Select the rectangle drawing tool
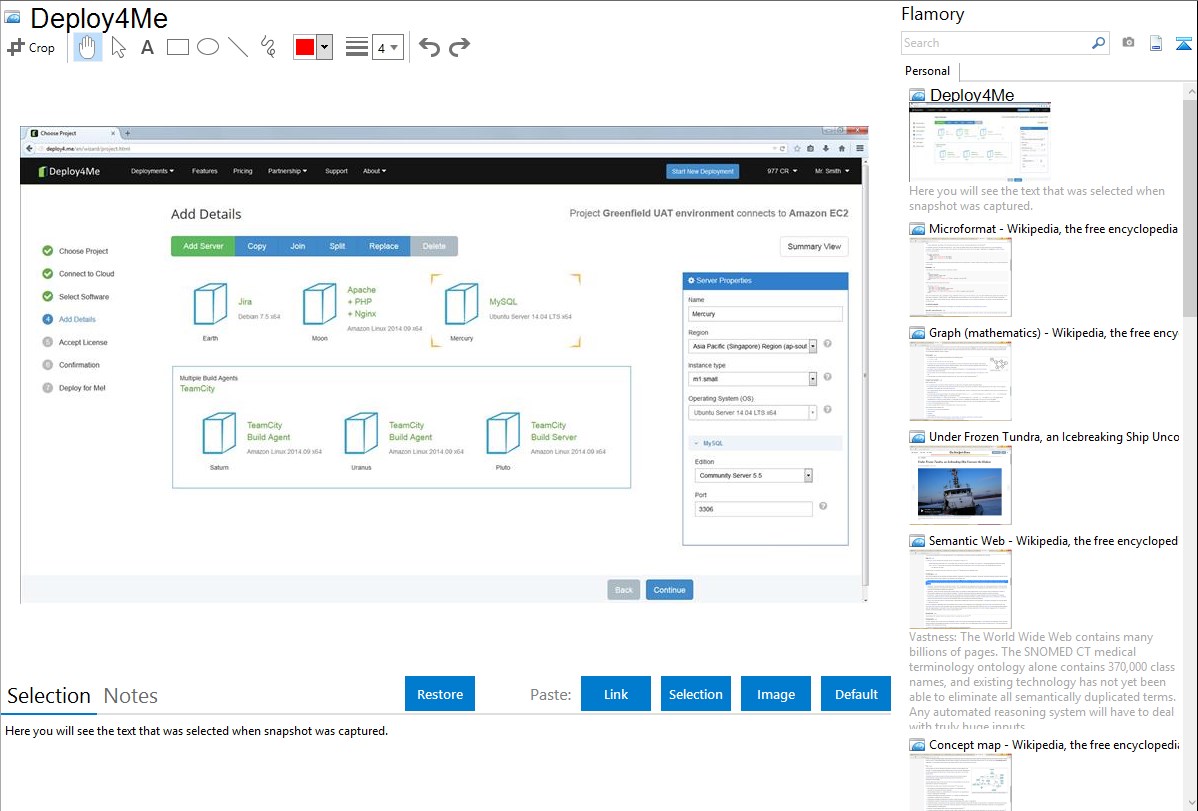Viewport: 1198px width, 811px height. (x=177, y=47)
